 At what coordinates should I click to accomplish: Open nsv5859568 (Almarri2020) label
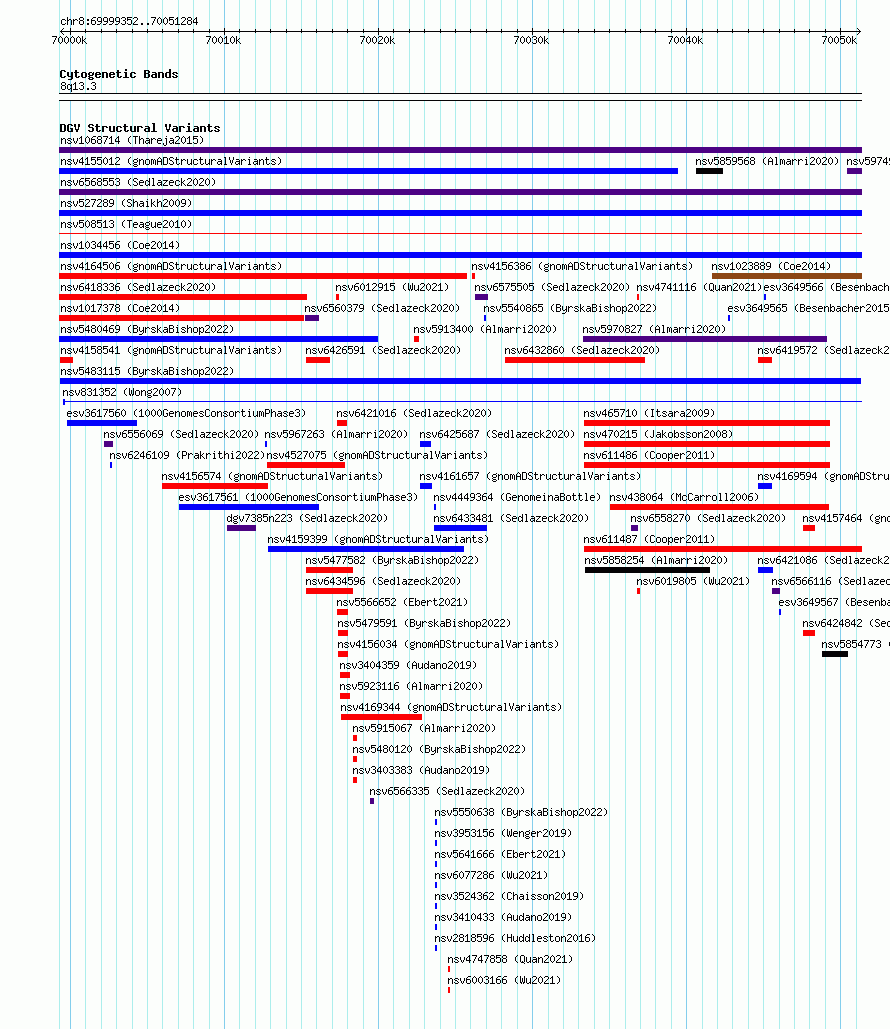pos(767,161)
